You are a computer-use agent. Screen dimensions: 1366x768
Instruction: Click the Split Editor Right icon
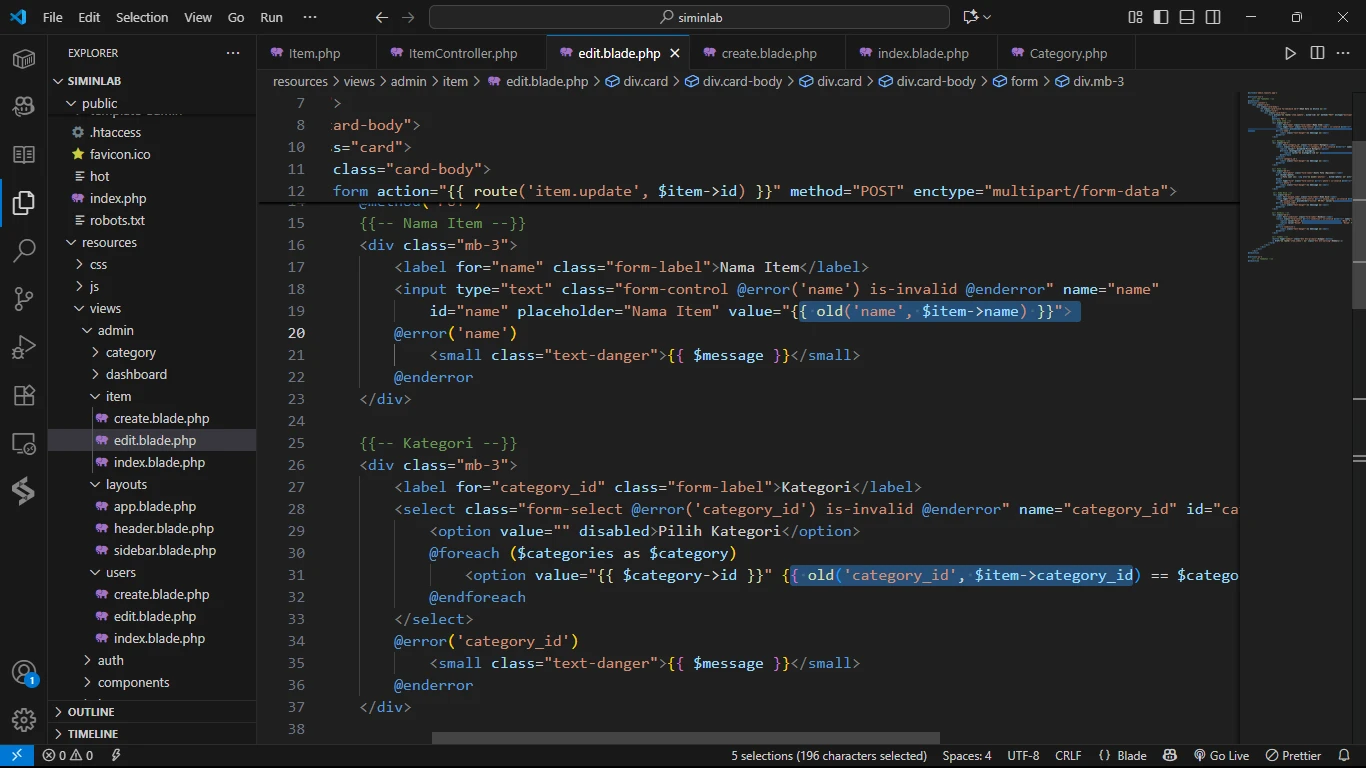click(1317, 53)
